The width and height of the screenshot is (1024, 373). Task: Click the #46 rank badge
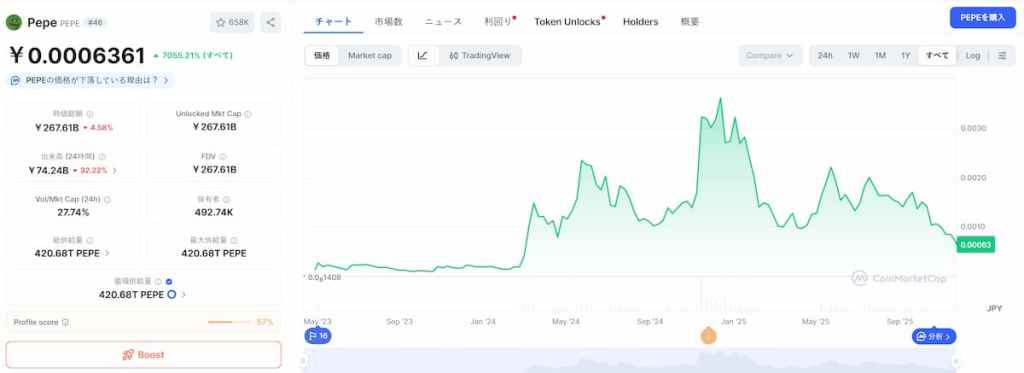click(x=95, y=22)
